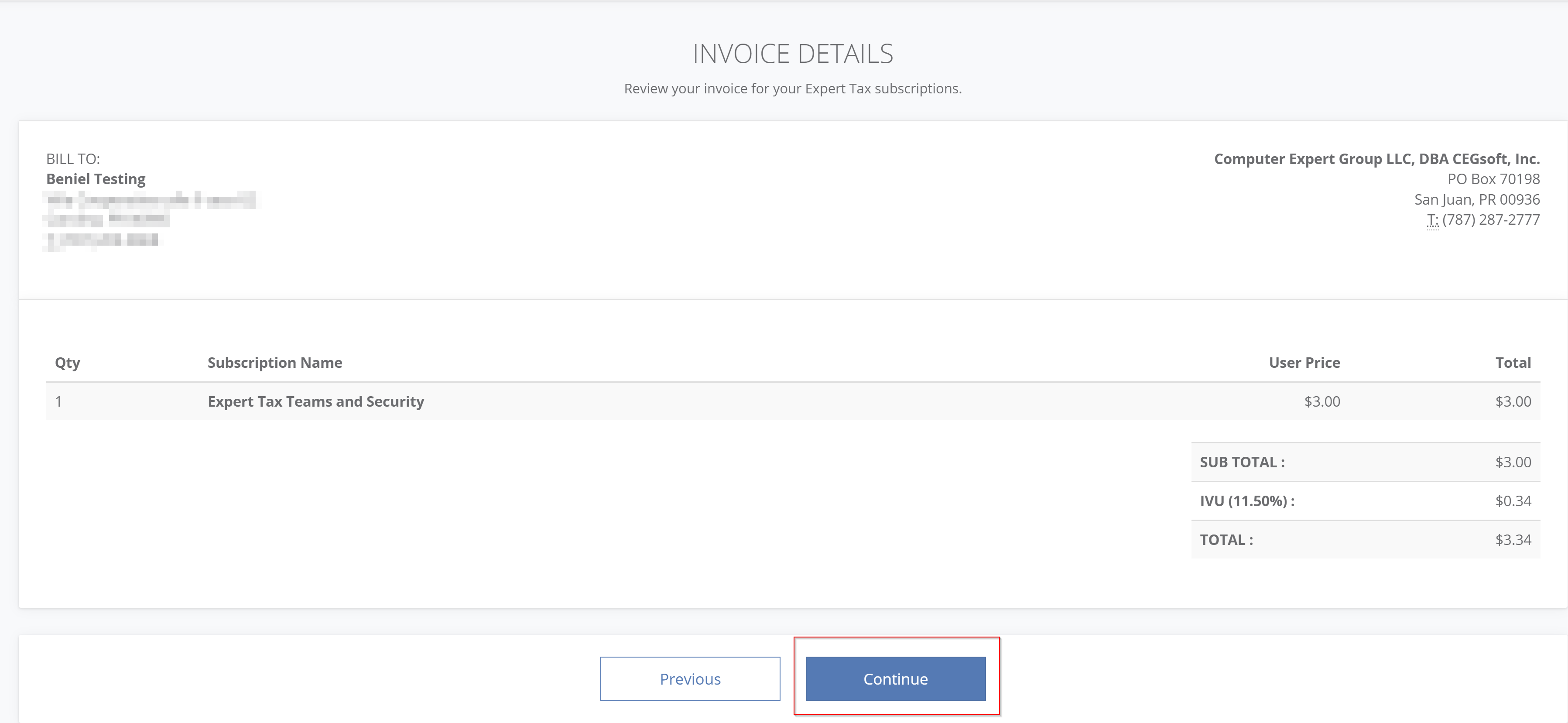The width and height of the screenshot is (1568, 723).
Task: Click the 'Review your invoice' subtitle text
Action: pos(793,89)
